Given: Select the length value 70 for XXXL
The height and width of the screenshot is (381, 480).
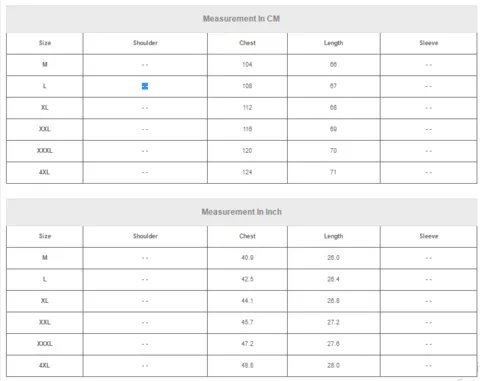Looking at the screenshot, I should [333, 151].
